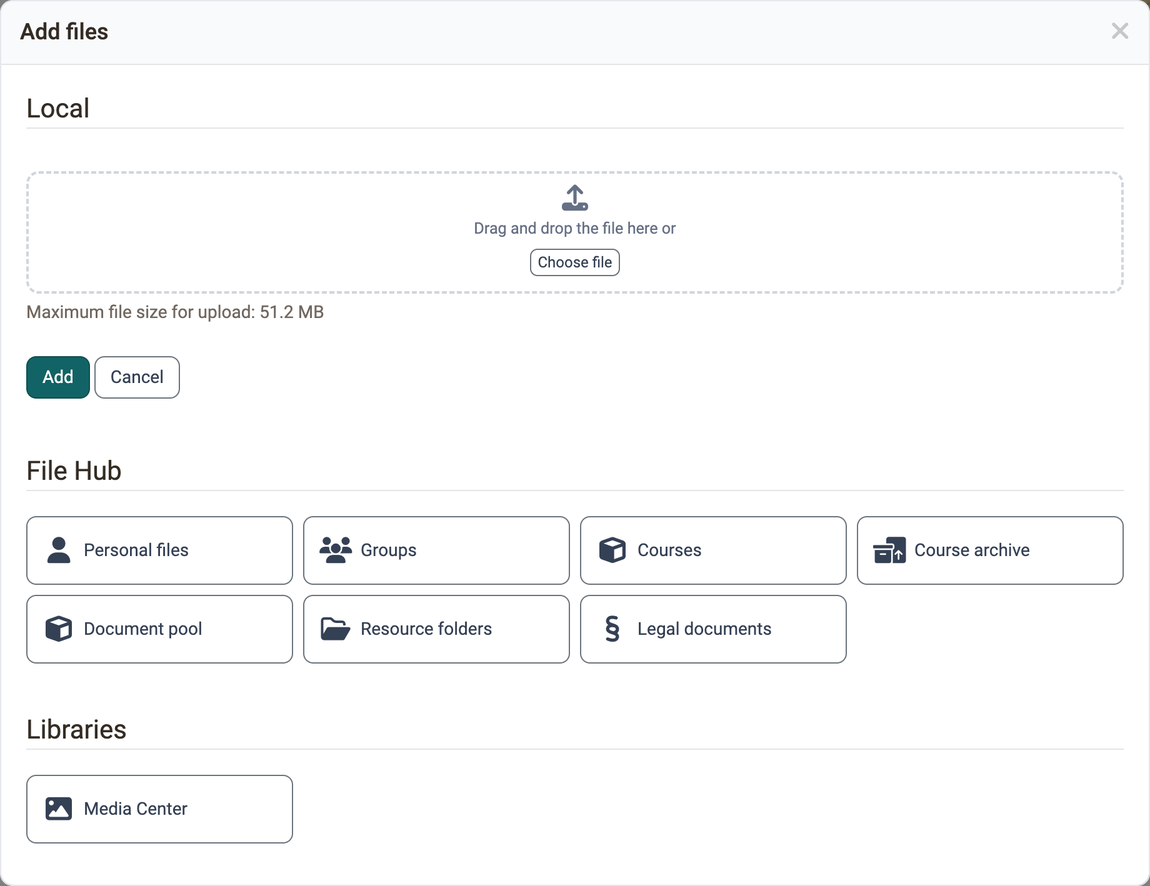Viewport: 1150px width, 886px height.
Task: Click the Legal documents section-sign icon
Action: (x=612, y=629)
